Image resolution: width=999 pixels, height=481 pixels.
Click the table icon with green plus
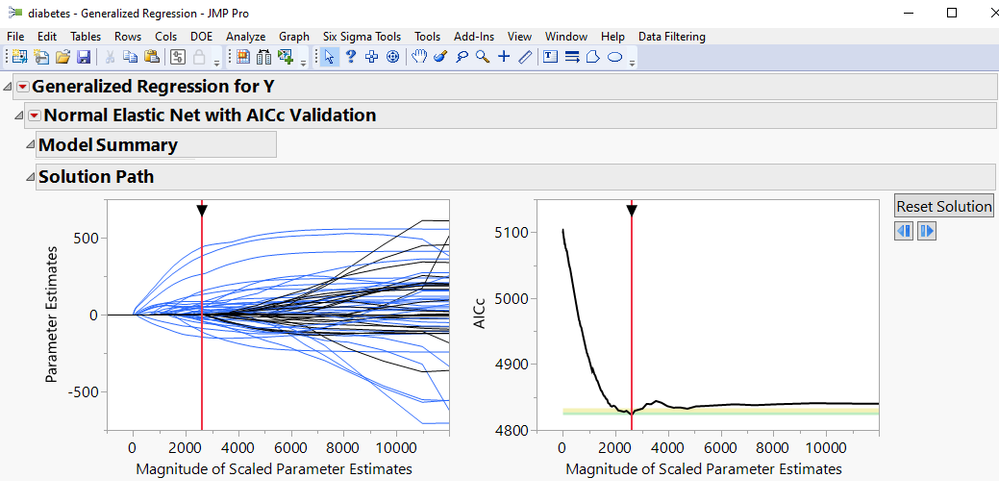click(x=285, y=57)
